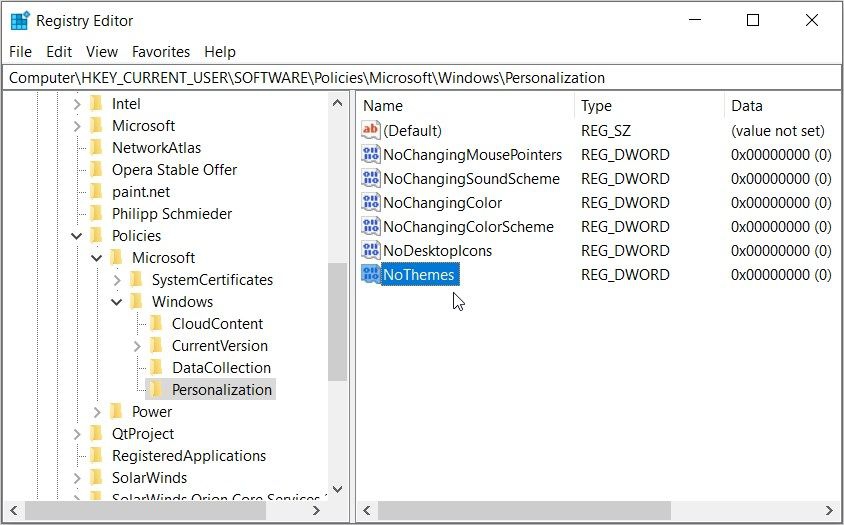Screen dimensions: 844x525
Task: Open the Favorites menu
Action: coord(161,52)
